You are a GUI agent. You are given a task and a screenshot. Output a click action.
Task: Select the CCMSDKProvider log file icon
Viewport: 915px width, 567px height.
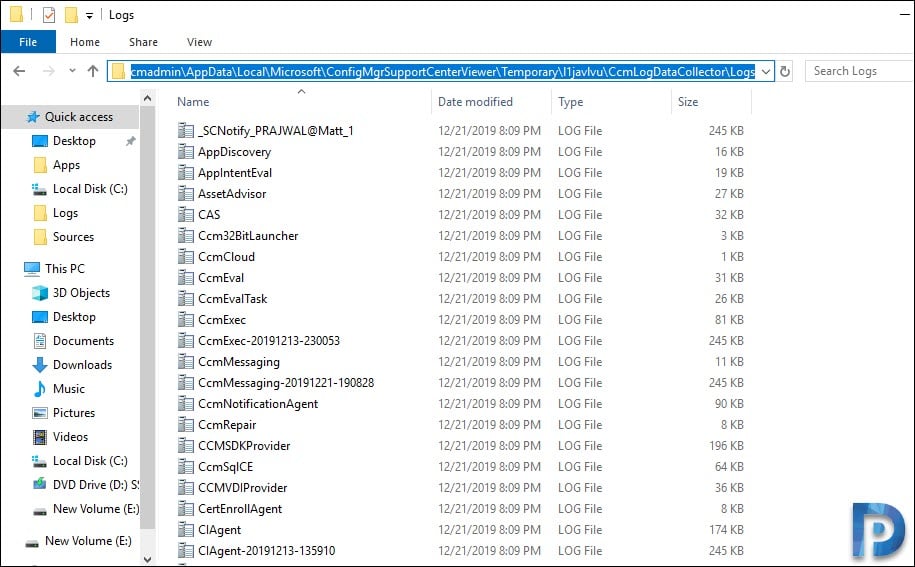[186, 446]
